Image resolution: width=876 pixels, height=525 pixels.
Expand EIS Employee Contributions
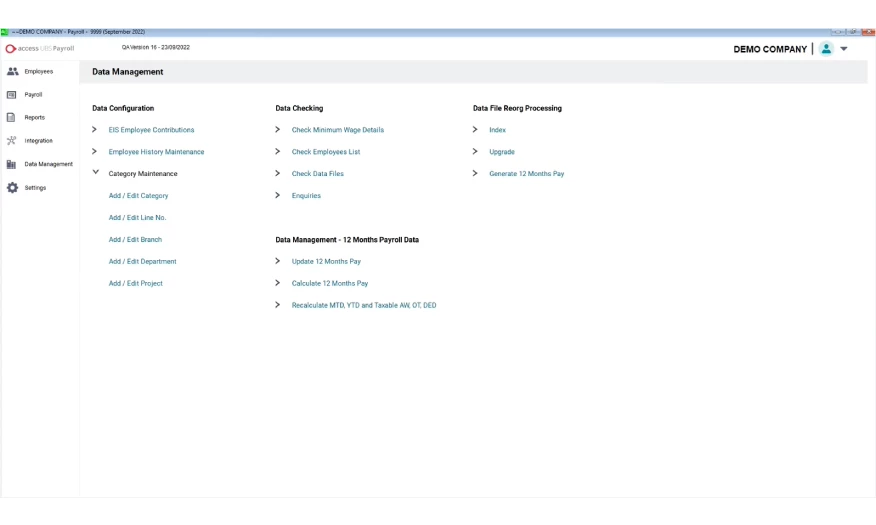pos(95,130)
